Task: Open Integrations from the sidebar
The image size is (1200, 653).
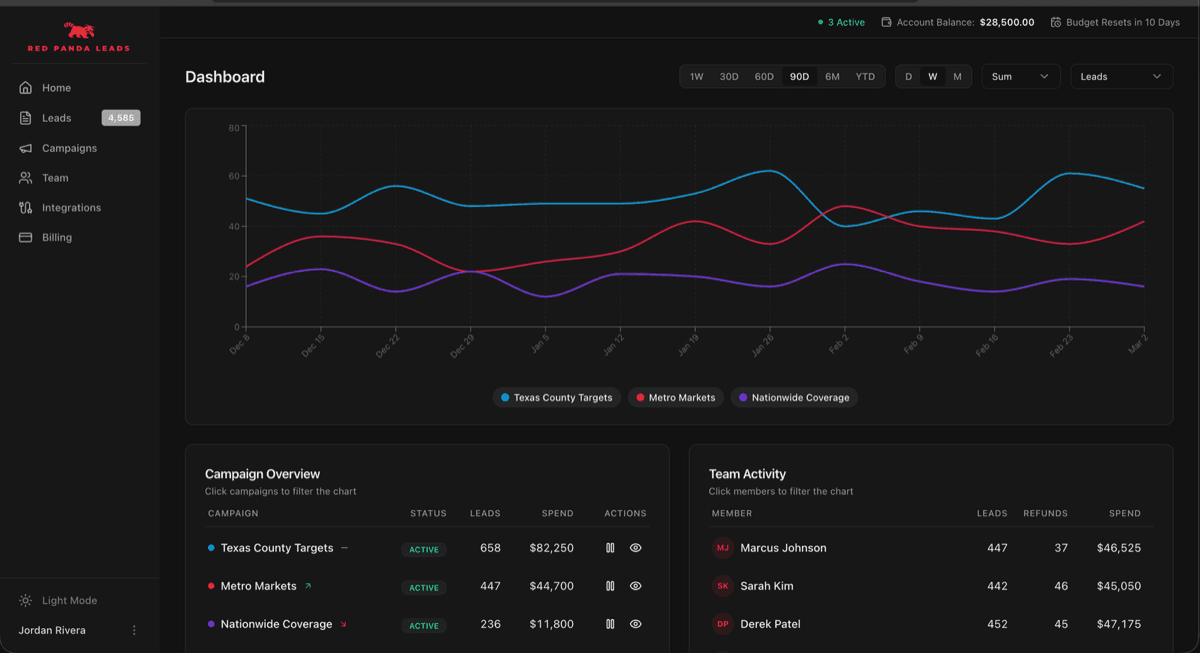Action: (25, 208)
